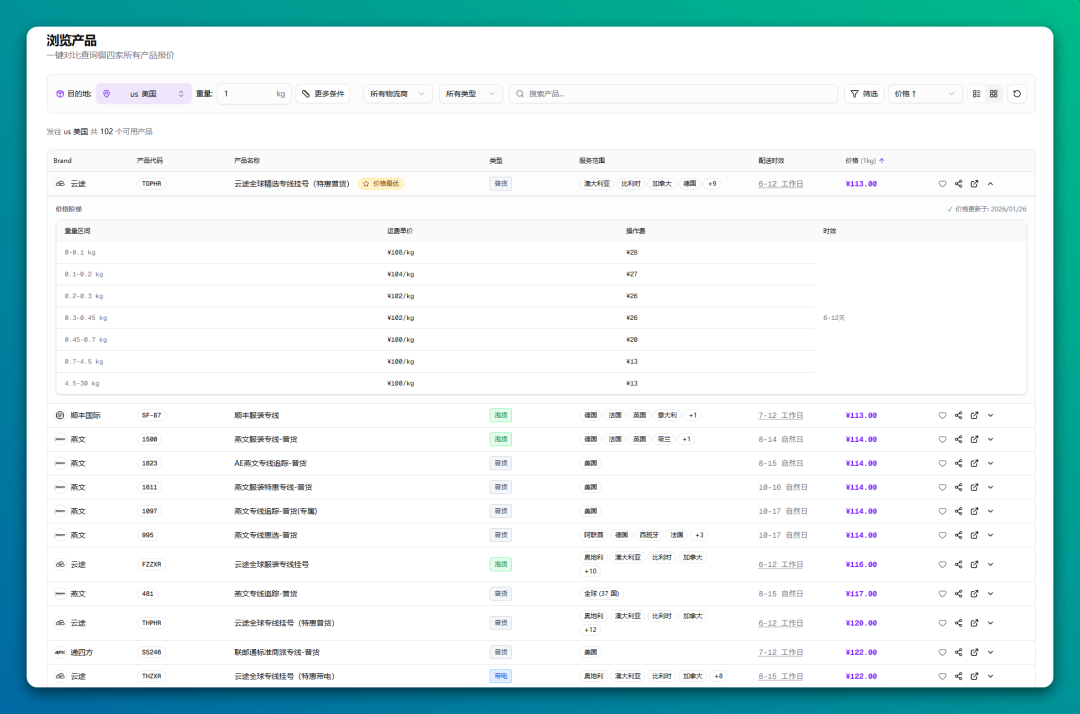
Task: Share the FZZXR product row
Action: pos(958,565)
